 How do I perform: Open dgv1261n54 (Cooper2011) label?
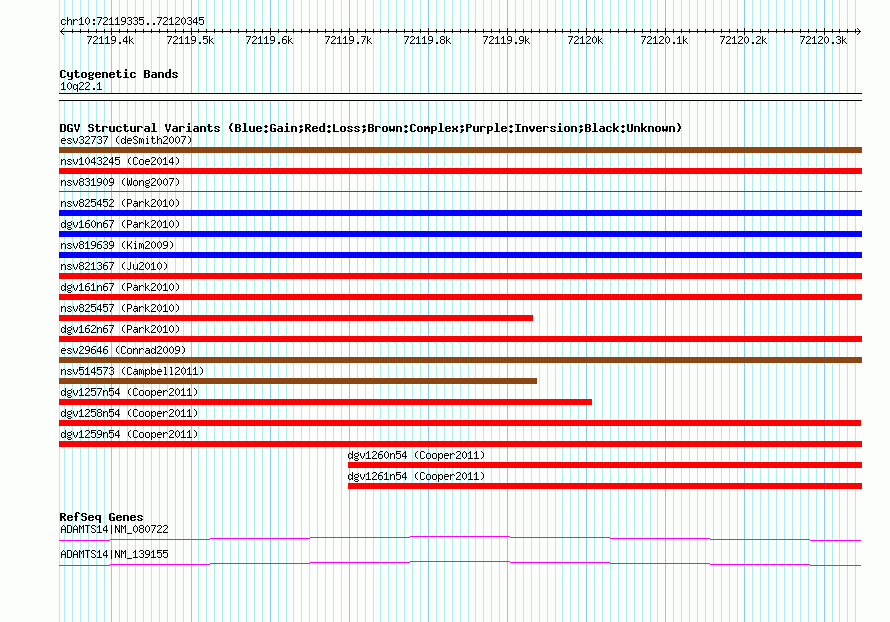click(416, 476)
